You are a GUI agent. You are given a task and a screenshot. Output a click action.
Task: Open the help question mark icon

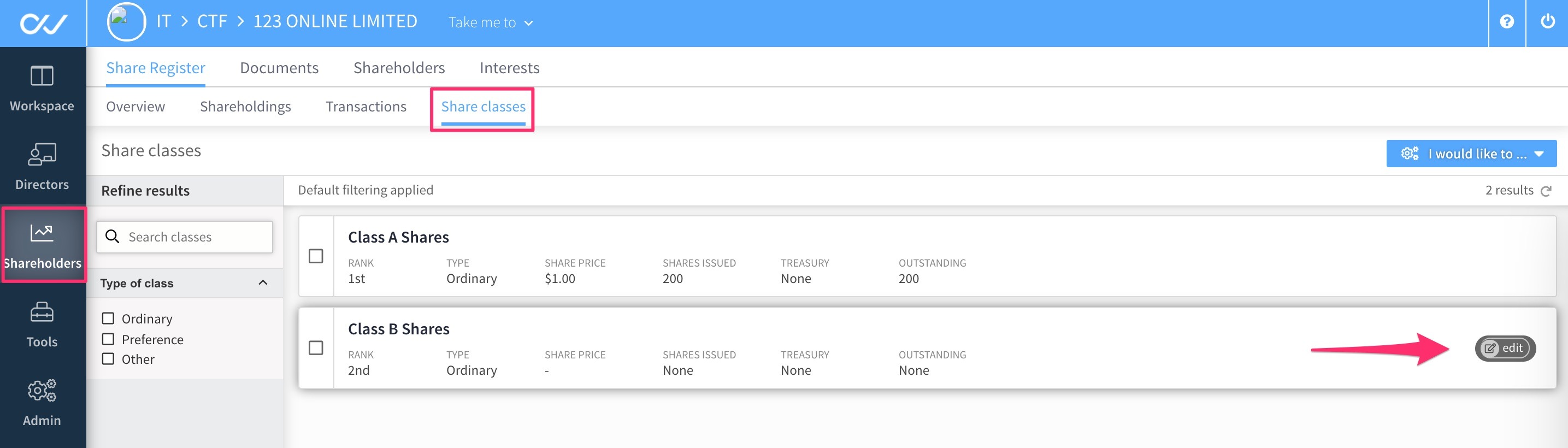click(1506, 22)
